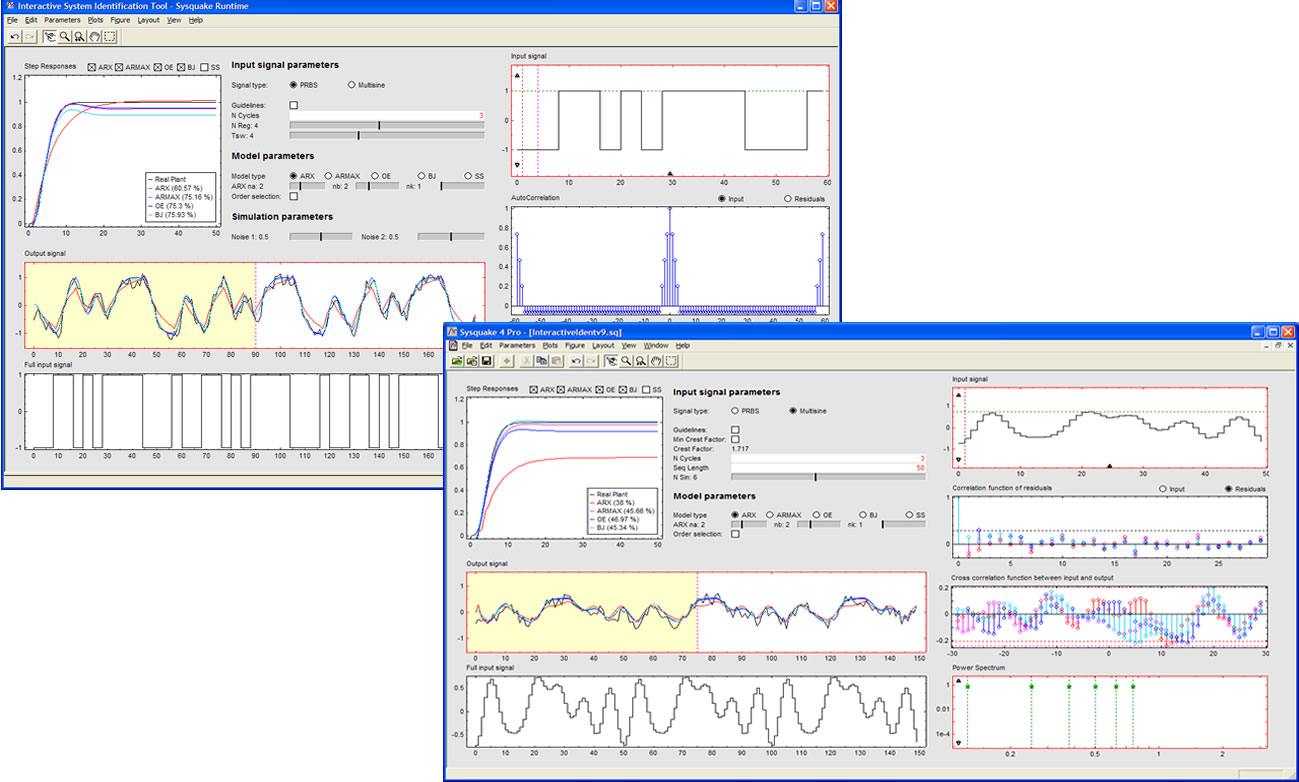Select the Multisine signal type in Runtime window

pyautogui.click(x=351, y=86)
